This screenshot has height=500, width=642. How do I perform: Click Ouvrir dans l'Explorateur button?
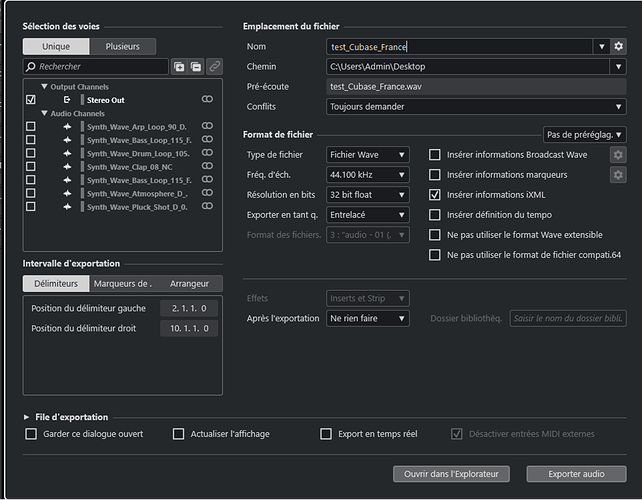[451, 474]
